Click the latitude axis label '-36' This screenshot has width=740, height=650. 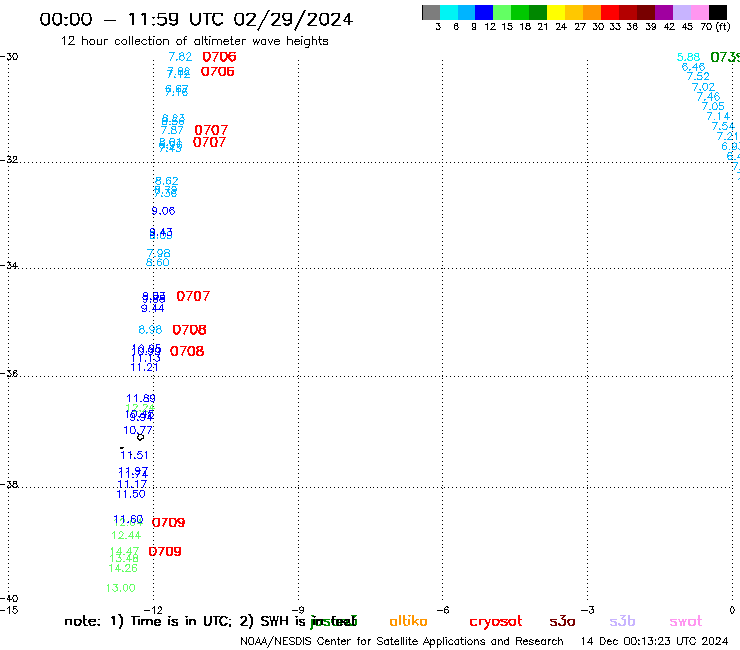tap(9, 373)
